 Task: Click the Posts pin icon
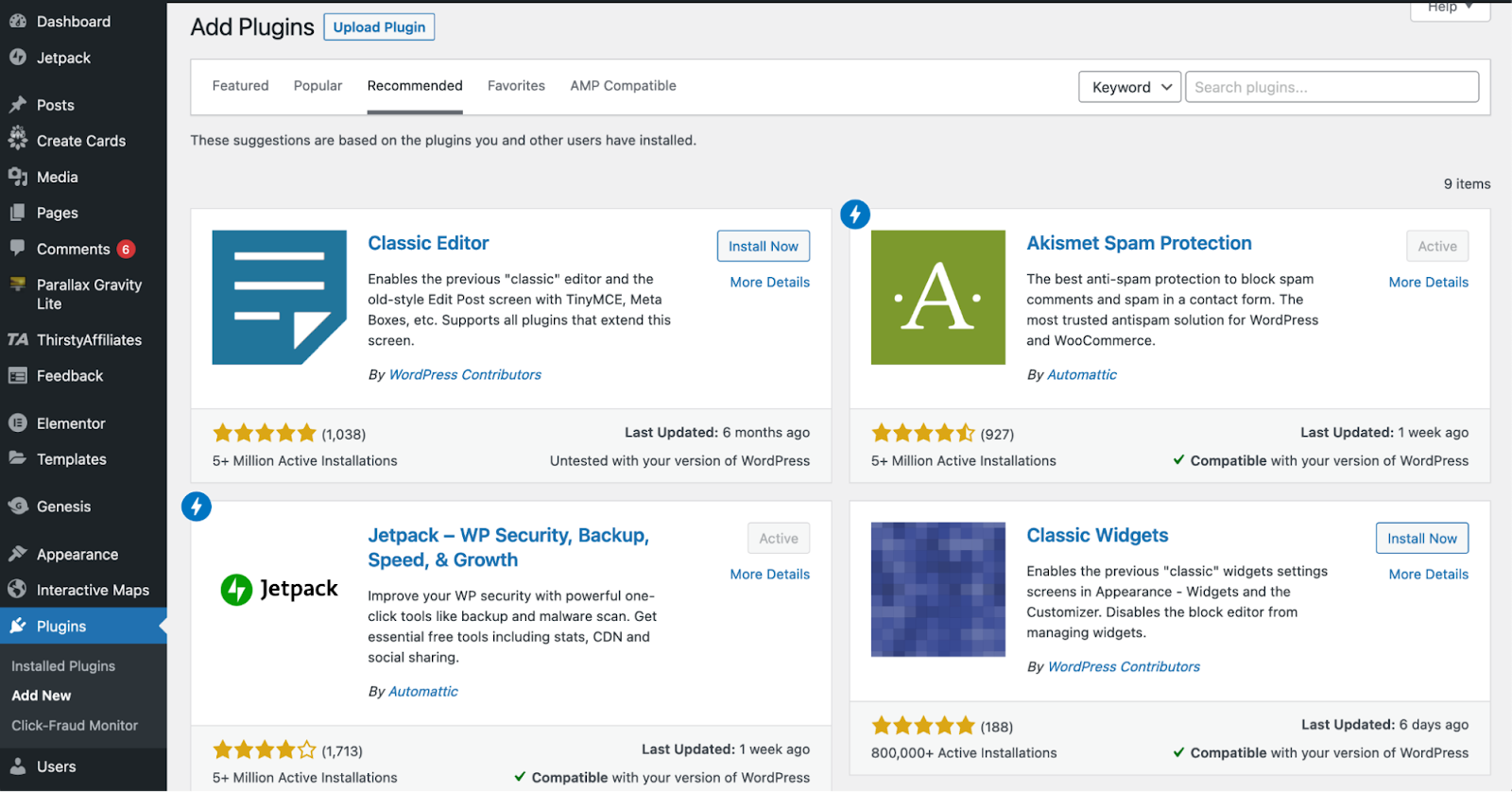tap(18, 105)
